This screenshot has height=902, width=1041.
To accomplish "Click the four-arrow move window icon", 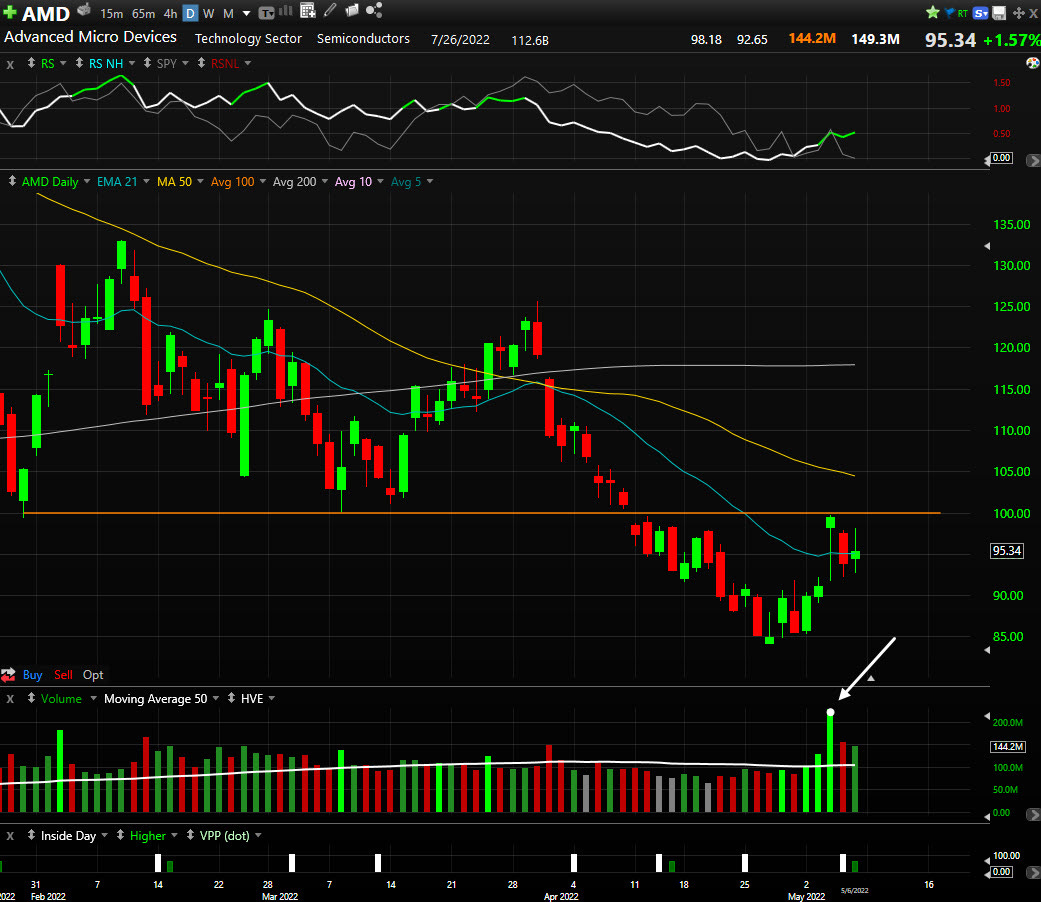I will pyautogui.click(x=1018, y=13).
